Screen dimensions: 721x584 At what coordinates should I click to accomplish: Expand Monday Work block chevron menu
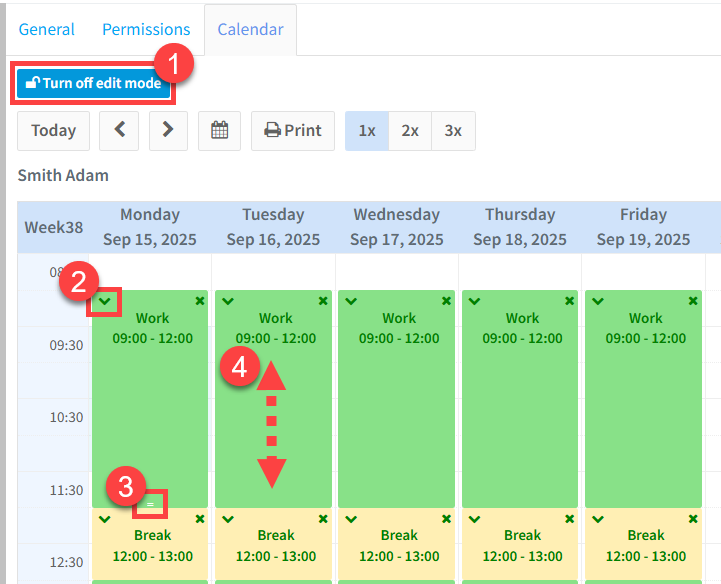[104, 300]
